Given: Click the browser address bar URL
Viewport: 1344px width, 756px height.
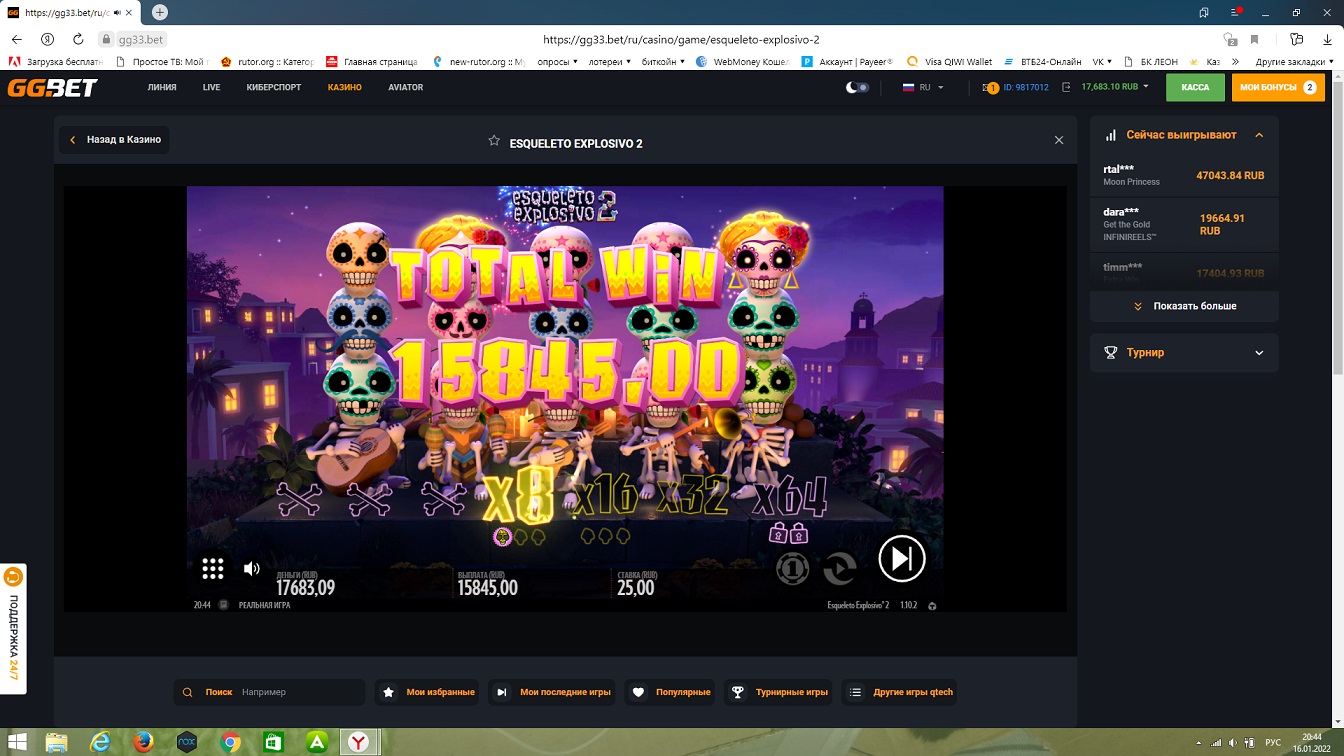Looking at the screenshot, I should click(x=680, y=40).
